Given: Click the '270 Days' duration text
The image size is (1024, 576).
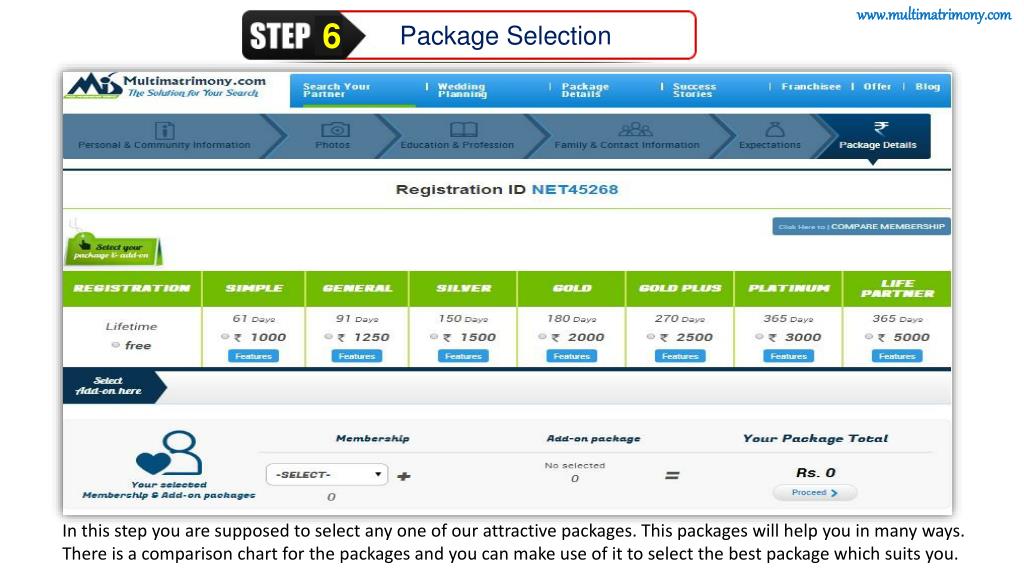Looking at the screenshot, I should pos(680,319).
